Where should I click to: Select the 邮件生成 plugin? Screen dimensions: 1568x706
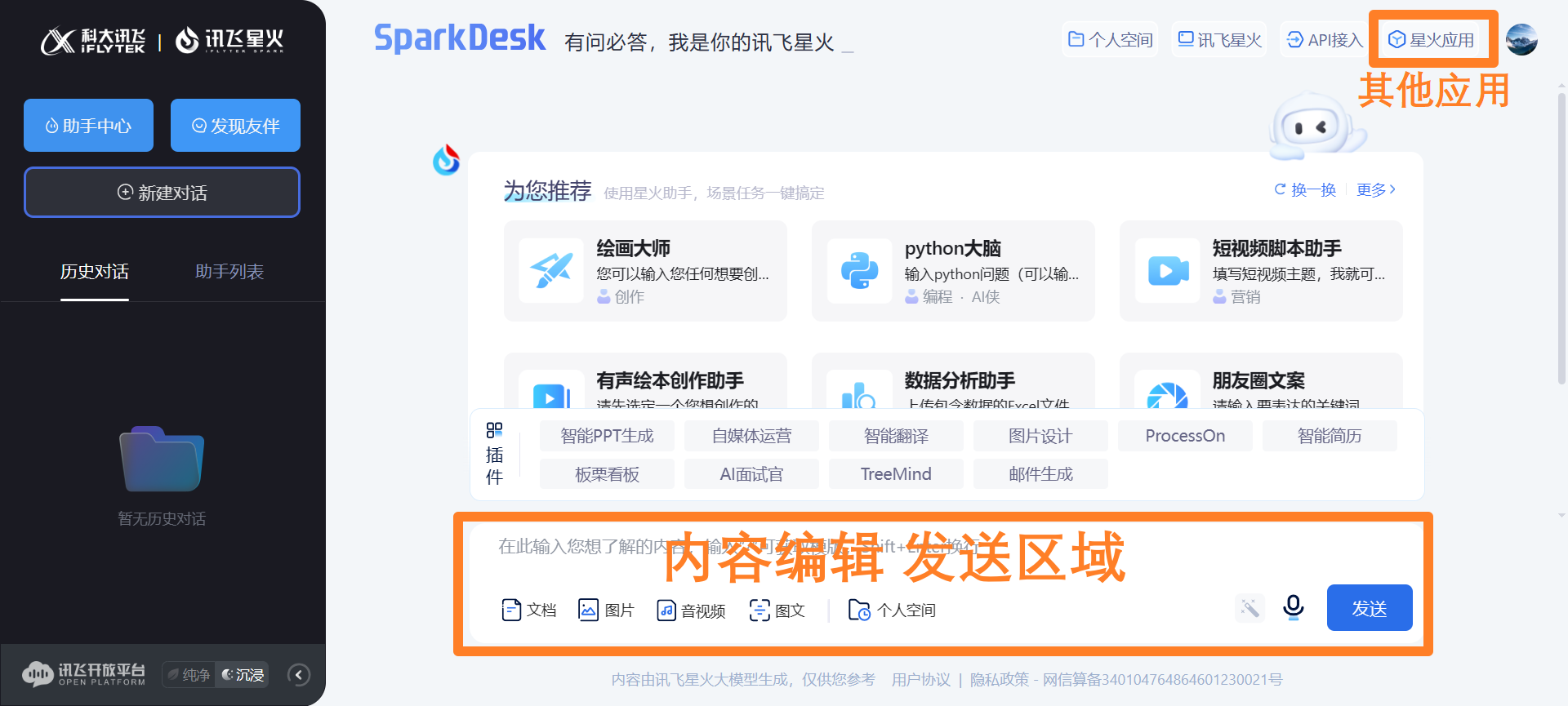coord(1040,474)
